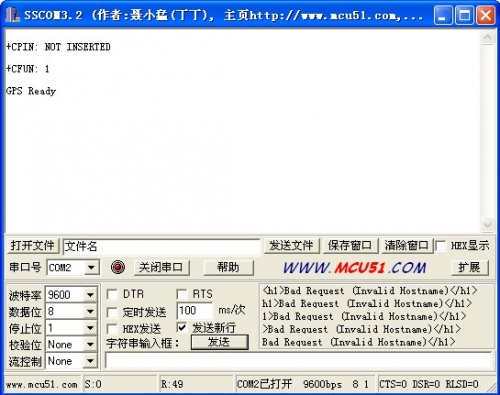500x395 pixels.
Task: Open the 数据位 data bits dropdown
Action: click(x=90, y=311)
